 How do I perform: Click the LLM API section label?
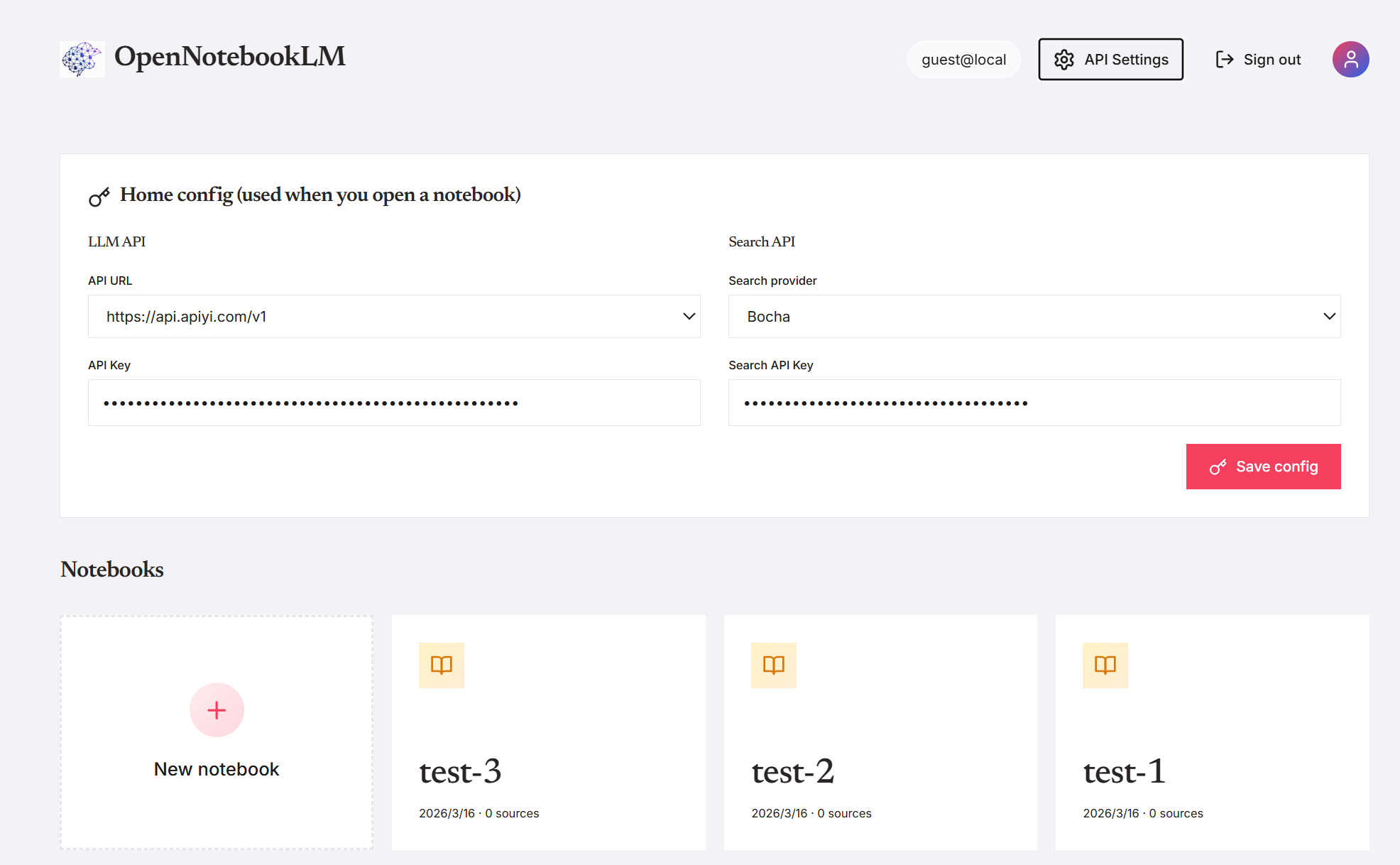click(x=116, y=242)
